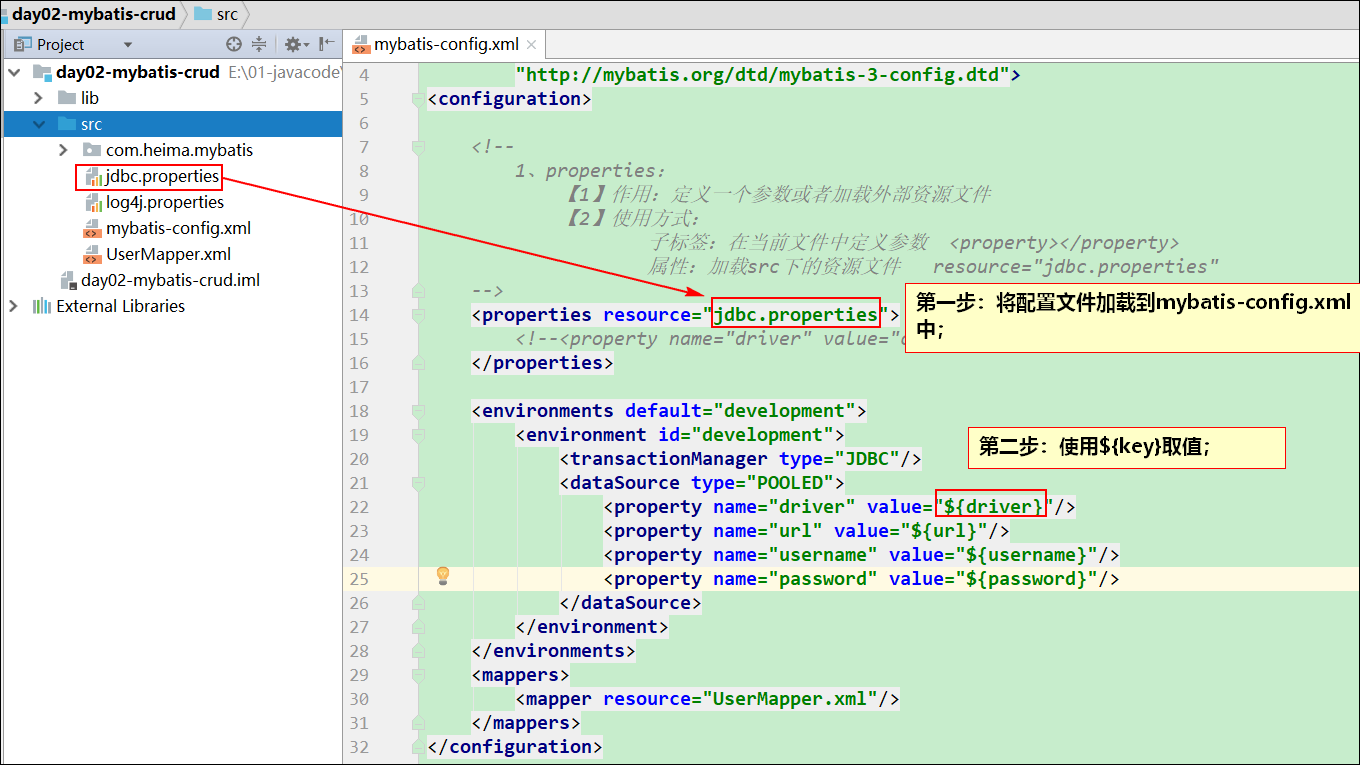The width and height of the screenshot is (1360, 765).
Task: Expand the com.heima.mybatis package
Action: click(64, 150)
